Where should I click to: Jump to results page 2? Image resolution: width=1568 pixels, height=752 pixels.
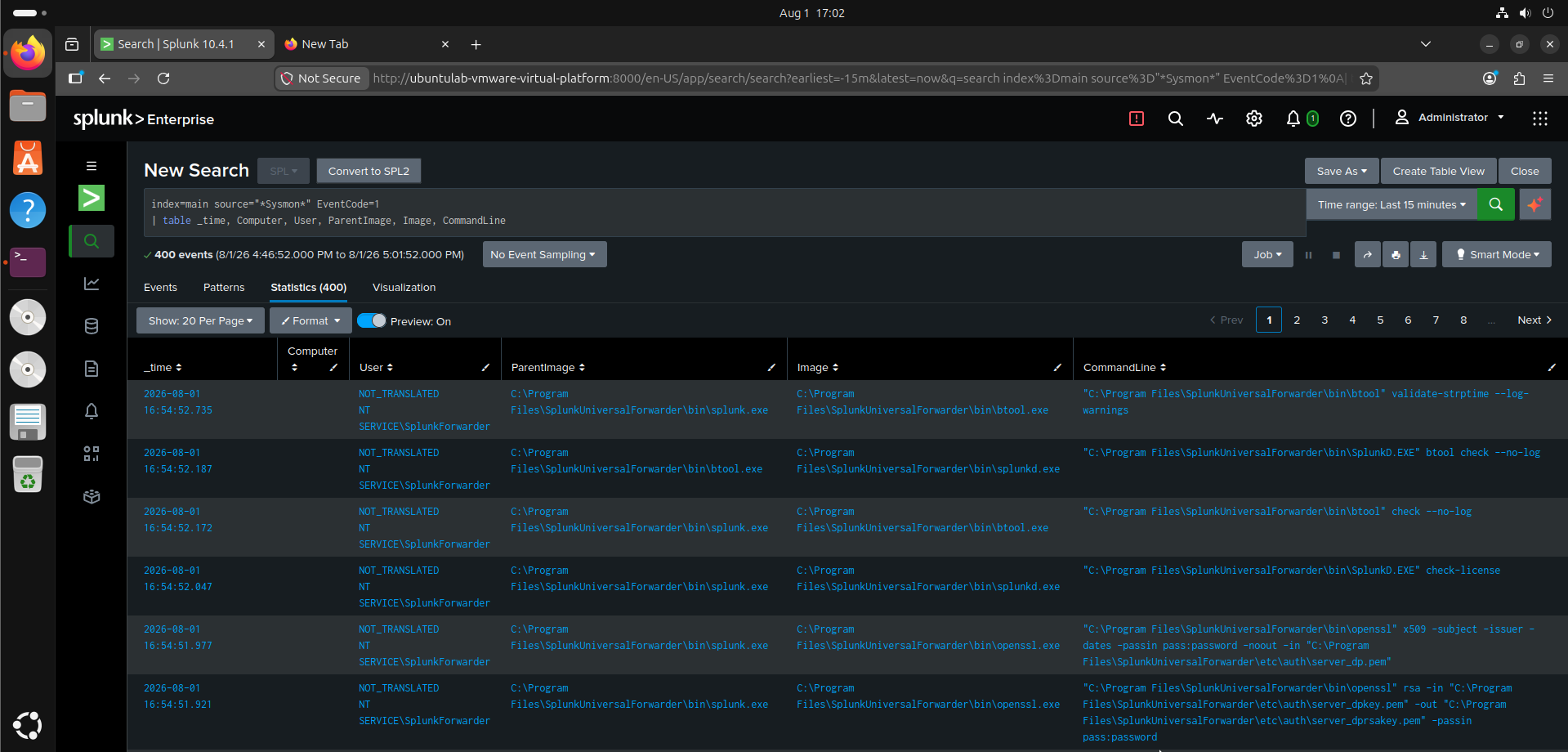1297,320
